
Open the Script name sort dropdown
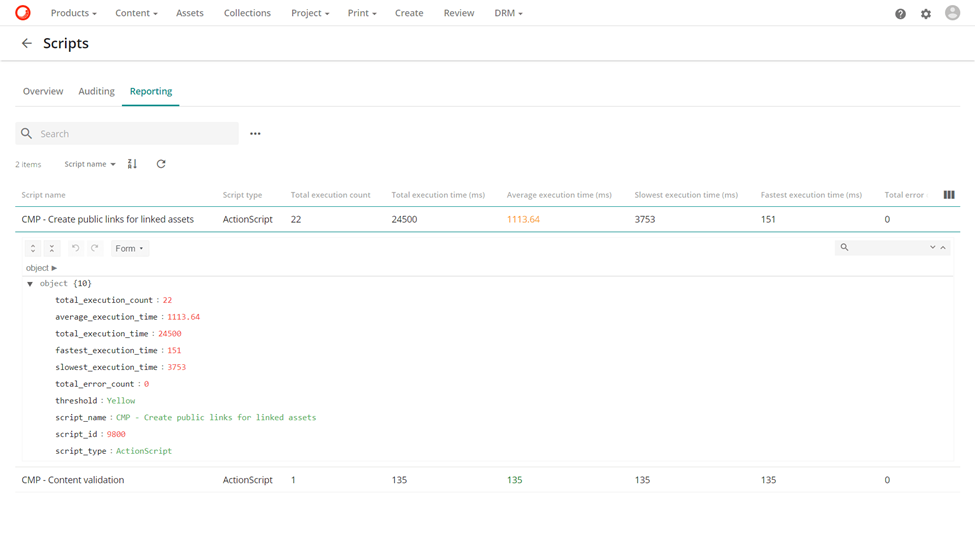(x=90, y=164)
